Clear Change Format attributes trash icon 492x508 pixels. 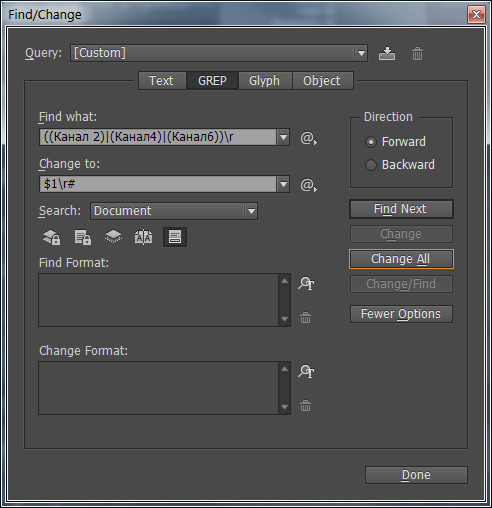point(305,406)
